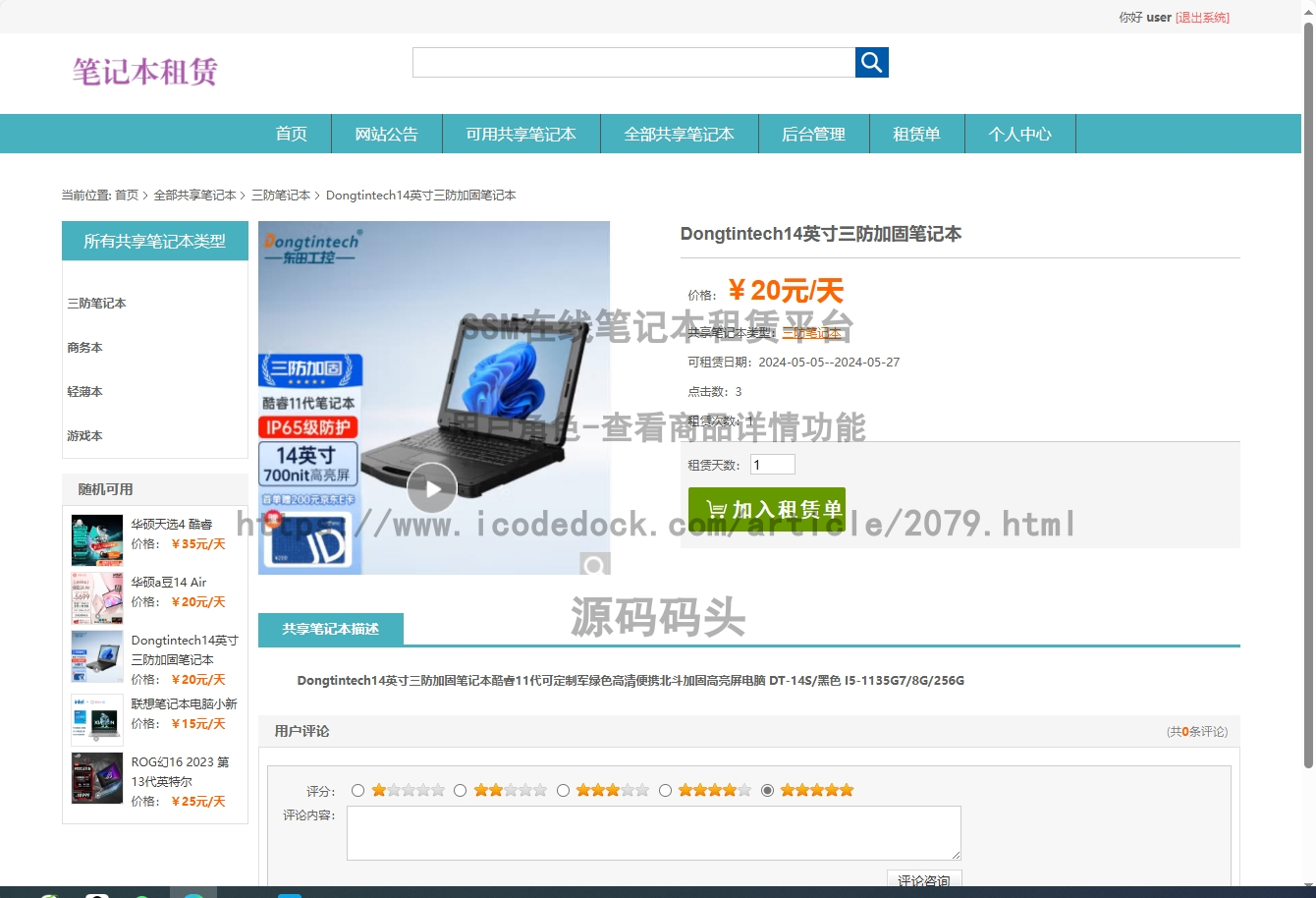Click 华硕天选4 酷睿 title link

tap(172, 525)
